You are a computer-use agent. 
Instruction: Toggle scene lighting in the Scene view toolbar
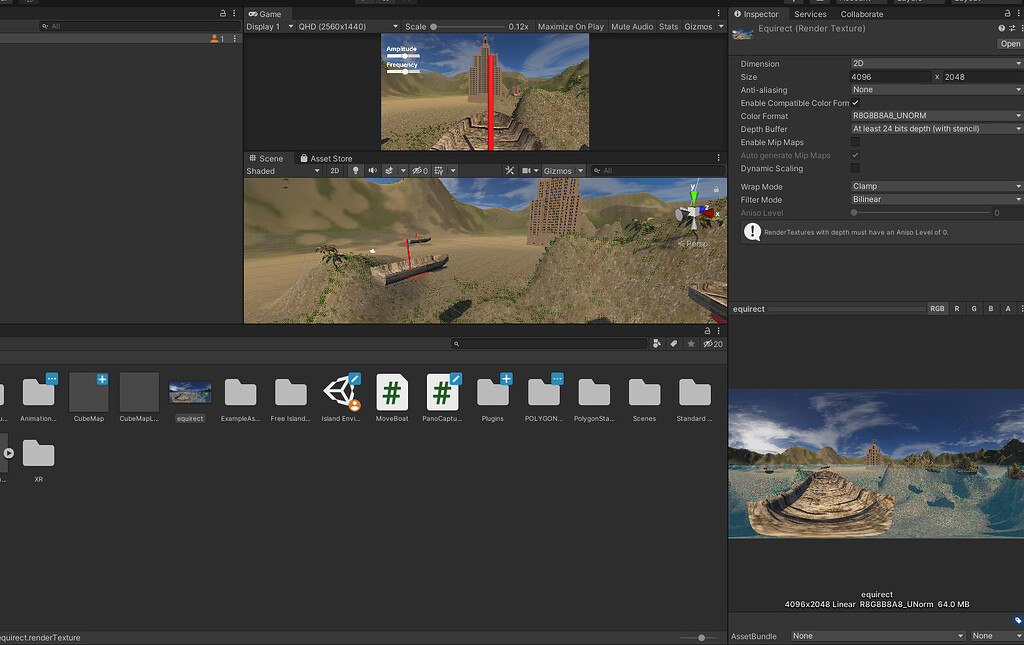click(x=356, y=171)
